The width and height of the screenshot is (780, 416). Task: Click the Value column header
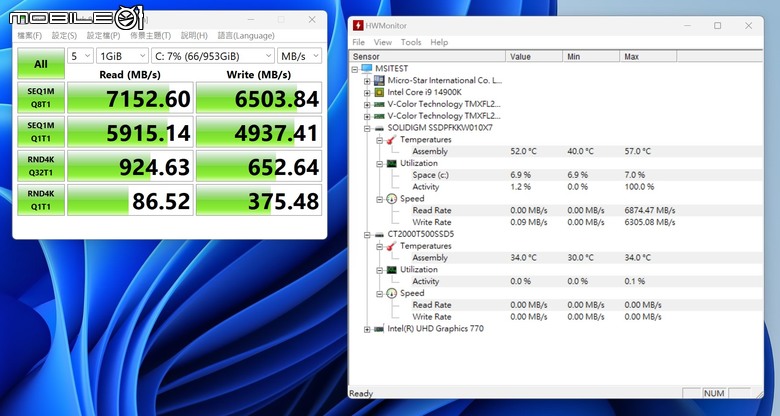(x=534, y=56)
